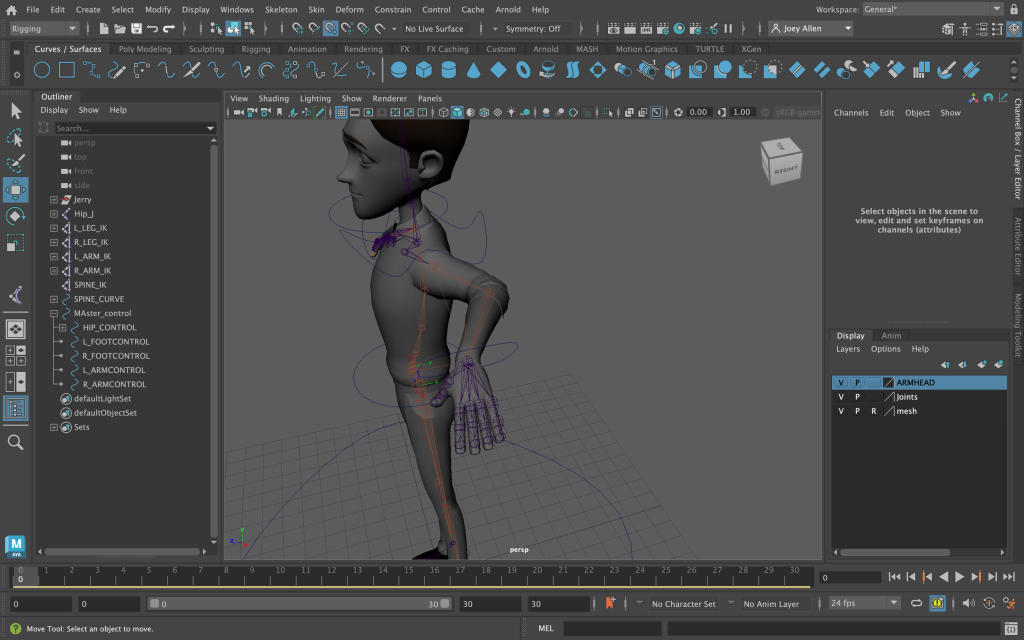The image size is (1024, 640).
Task: Open the Rigging menu set dropdown
Action: (x=43, y=29)
